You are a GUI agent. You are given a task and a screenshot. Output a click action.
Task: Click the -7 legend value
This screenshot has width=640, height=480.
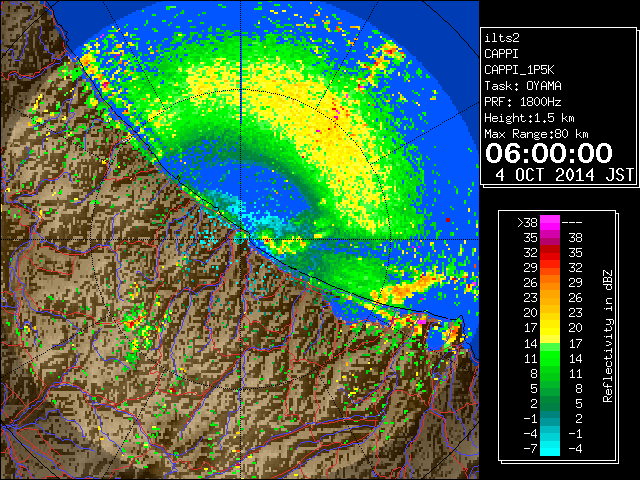tap(530, 448)
